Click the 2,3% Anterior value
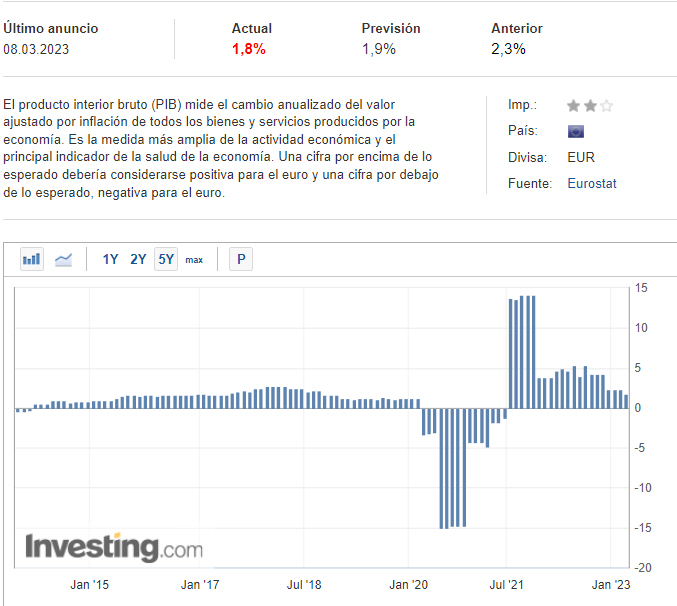677x606 pixels. (x=508, y=48)
